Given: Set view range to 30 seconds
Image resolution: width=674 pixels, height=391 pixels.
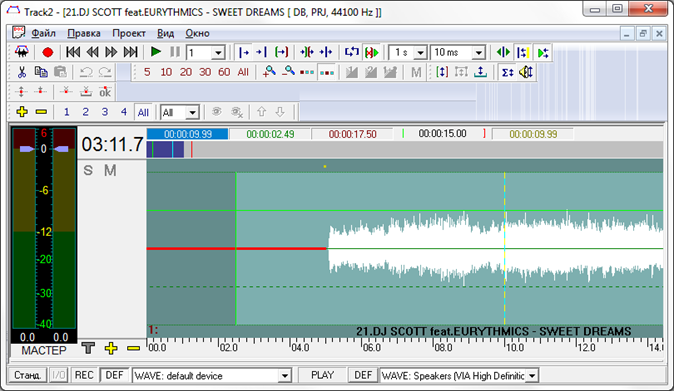Looking at the screenshot, I should [205, 72].
